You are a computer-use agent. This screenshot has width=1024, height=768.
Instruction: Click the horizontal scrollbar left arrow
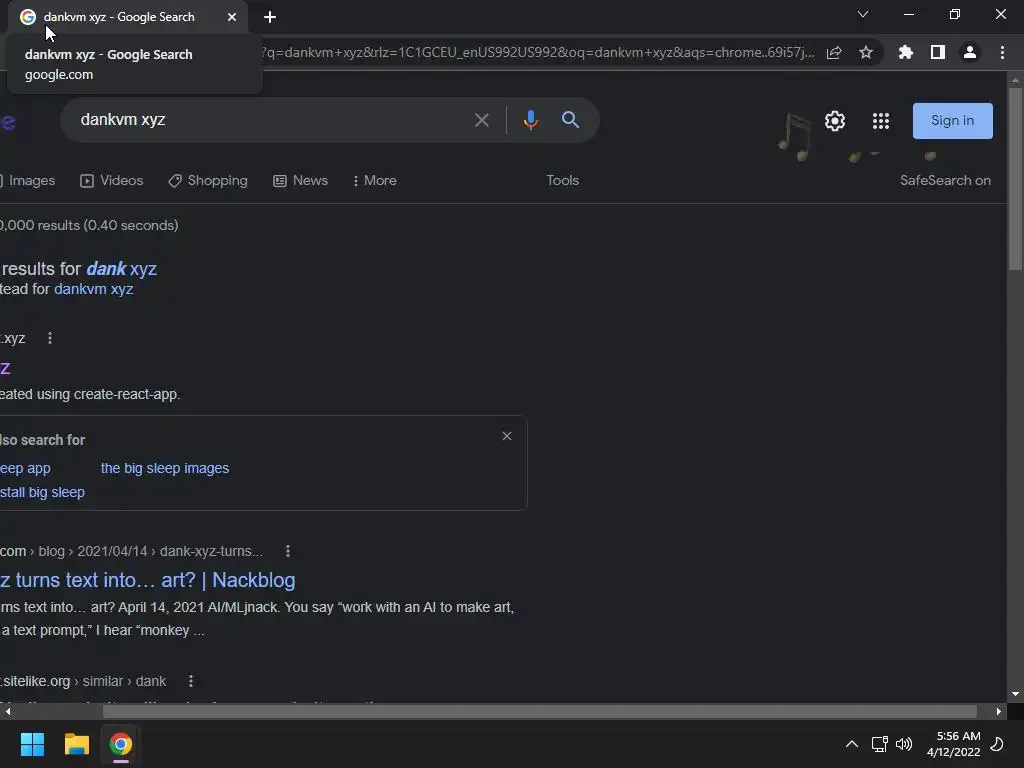8,711
